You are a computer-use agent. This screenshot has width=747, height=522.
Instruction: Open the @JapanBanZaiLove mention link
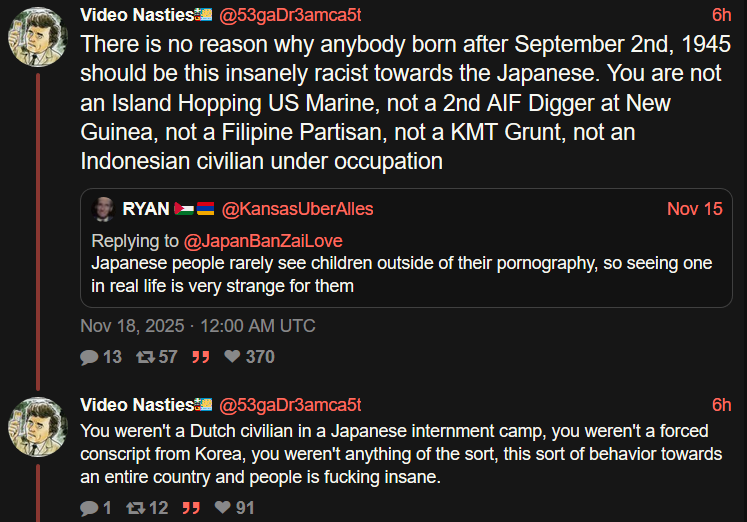(x=263, y=241)
